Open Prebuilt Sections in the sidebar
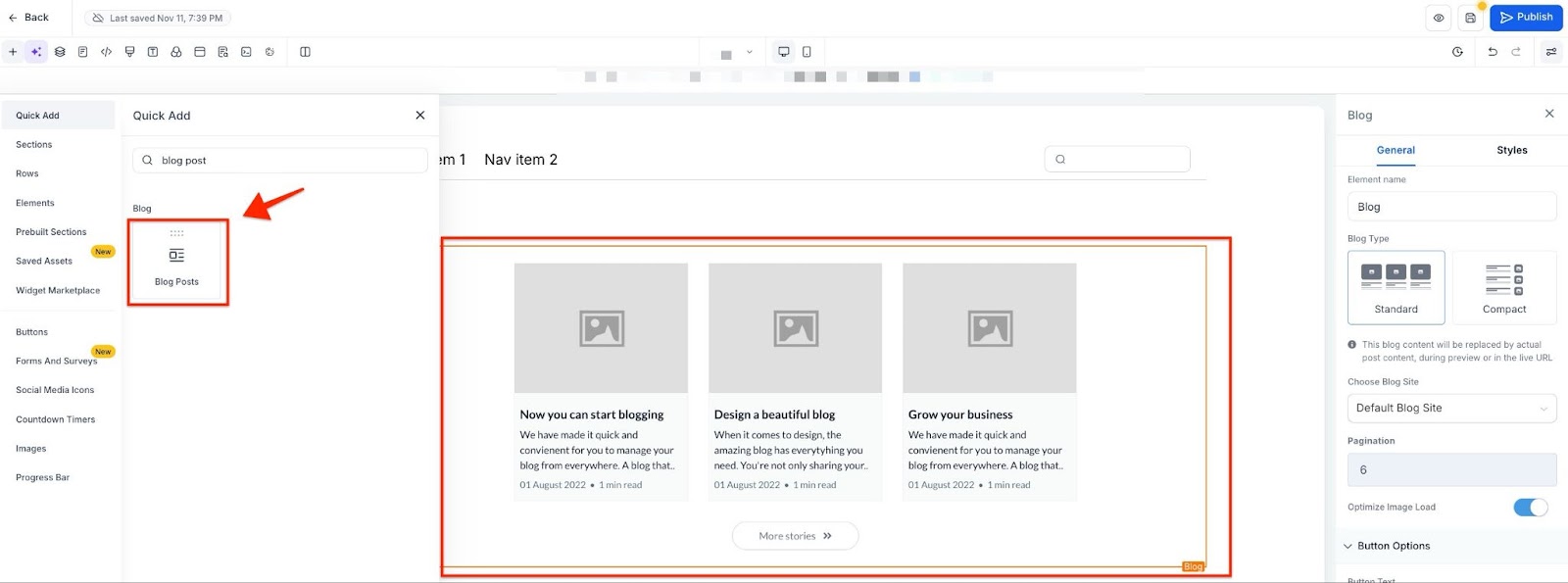This screenshot has width=1568, height=583. pos(51,232)
